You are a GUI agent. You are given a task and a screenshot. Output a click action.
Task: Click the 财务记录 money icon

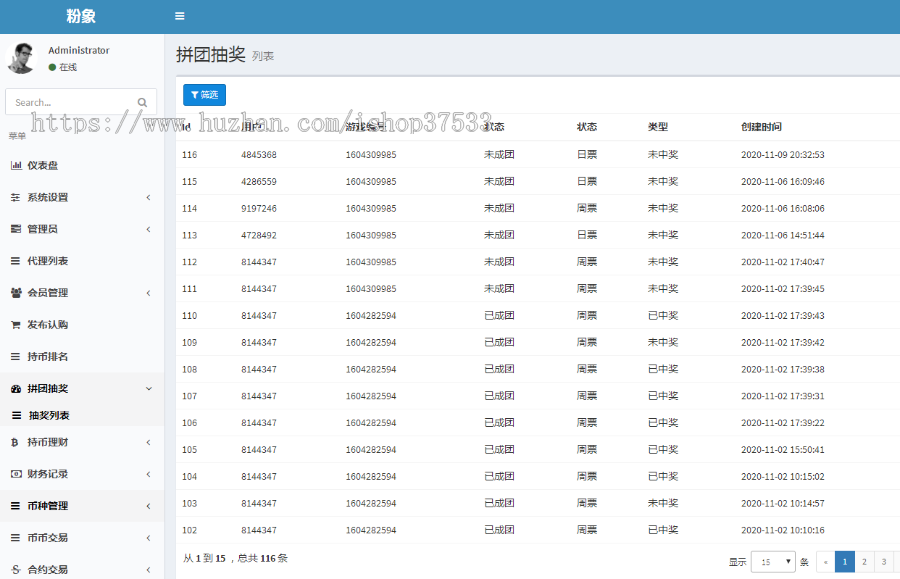(16, 474)
